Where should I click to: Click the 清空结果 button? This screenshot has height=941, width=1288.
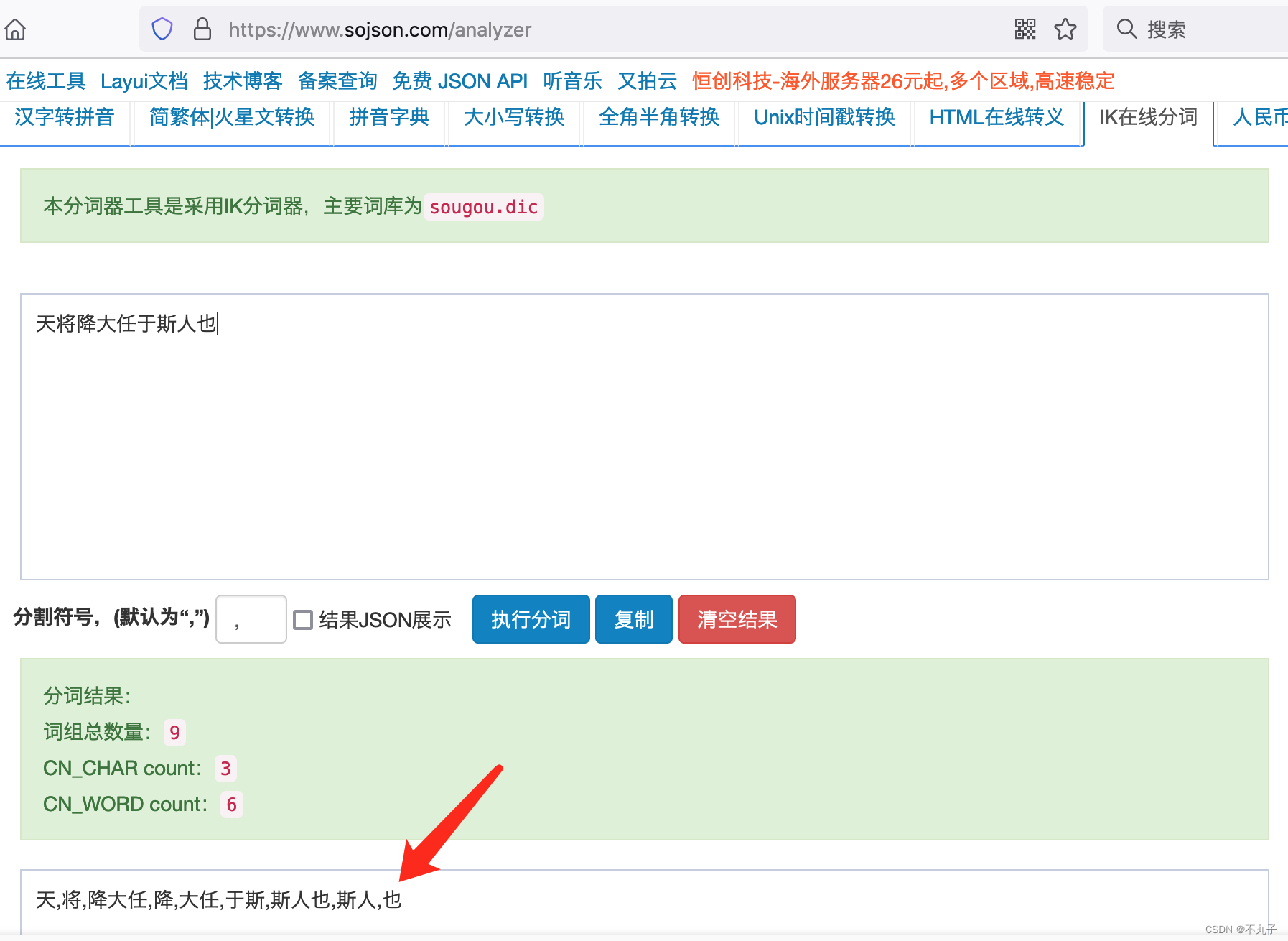pos(737,619)
